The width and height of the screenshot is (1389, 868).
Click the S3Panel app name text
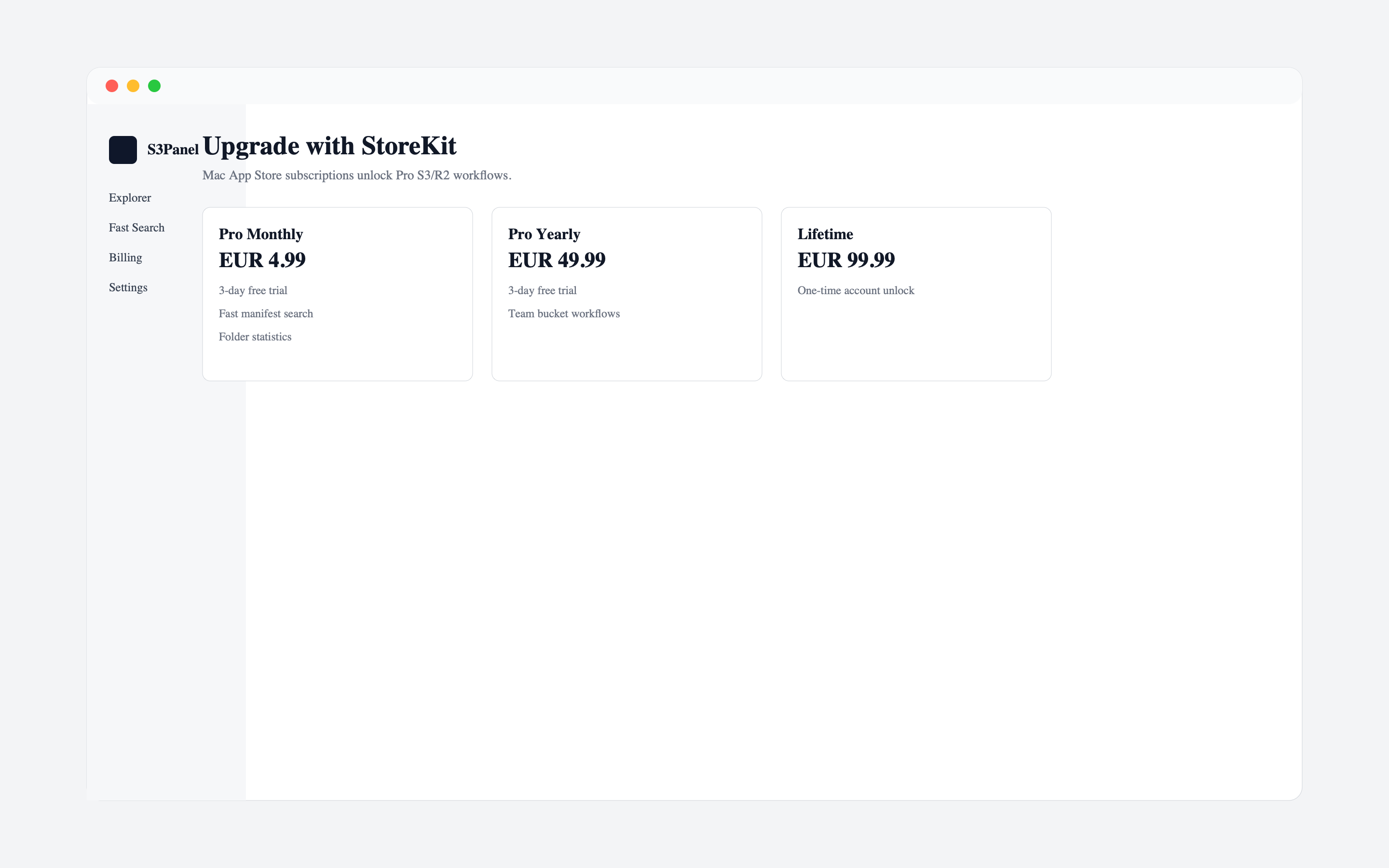[173, 149]
